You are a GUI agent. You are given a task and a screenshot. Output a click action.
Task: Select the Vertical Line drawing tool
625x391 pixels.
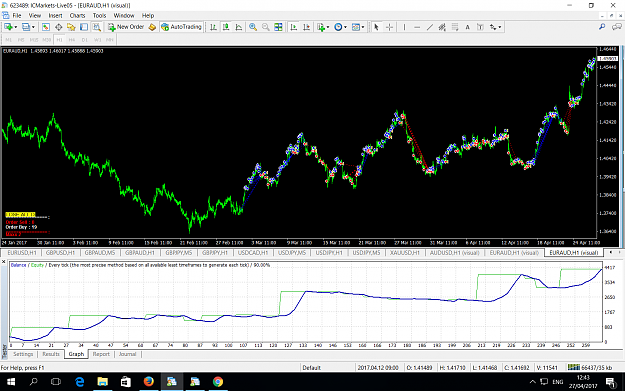[x=404, y=27]
